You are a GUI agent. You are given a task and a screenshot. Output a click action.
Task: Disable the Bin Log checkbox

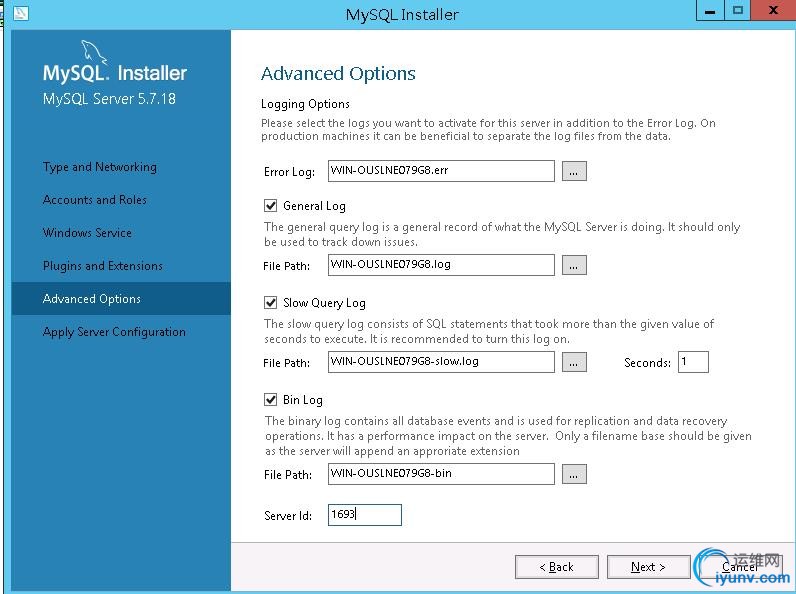click(x=271, y=400)
